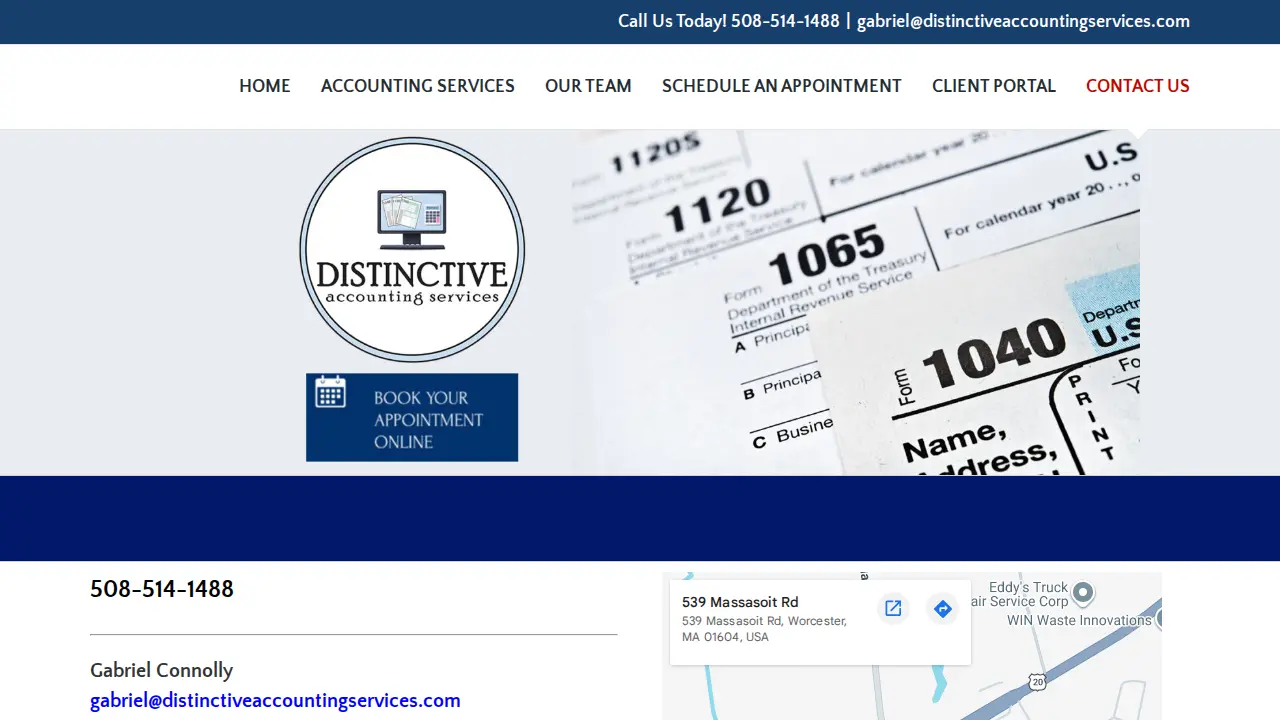
Task: Open SCHEDULE AN APPOINTMENT page
Action: [x=782, y=86]
